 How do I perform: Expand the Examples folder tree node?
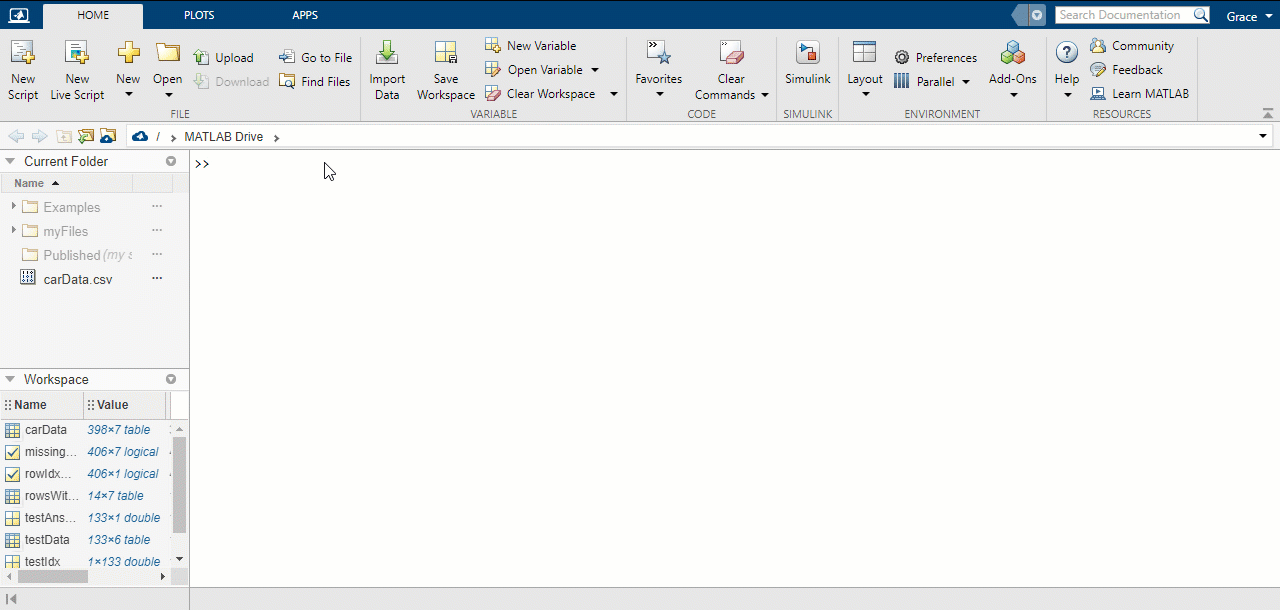[x=13, y=207]
